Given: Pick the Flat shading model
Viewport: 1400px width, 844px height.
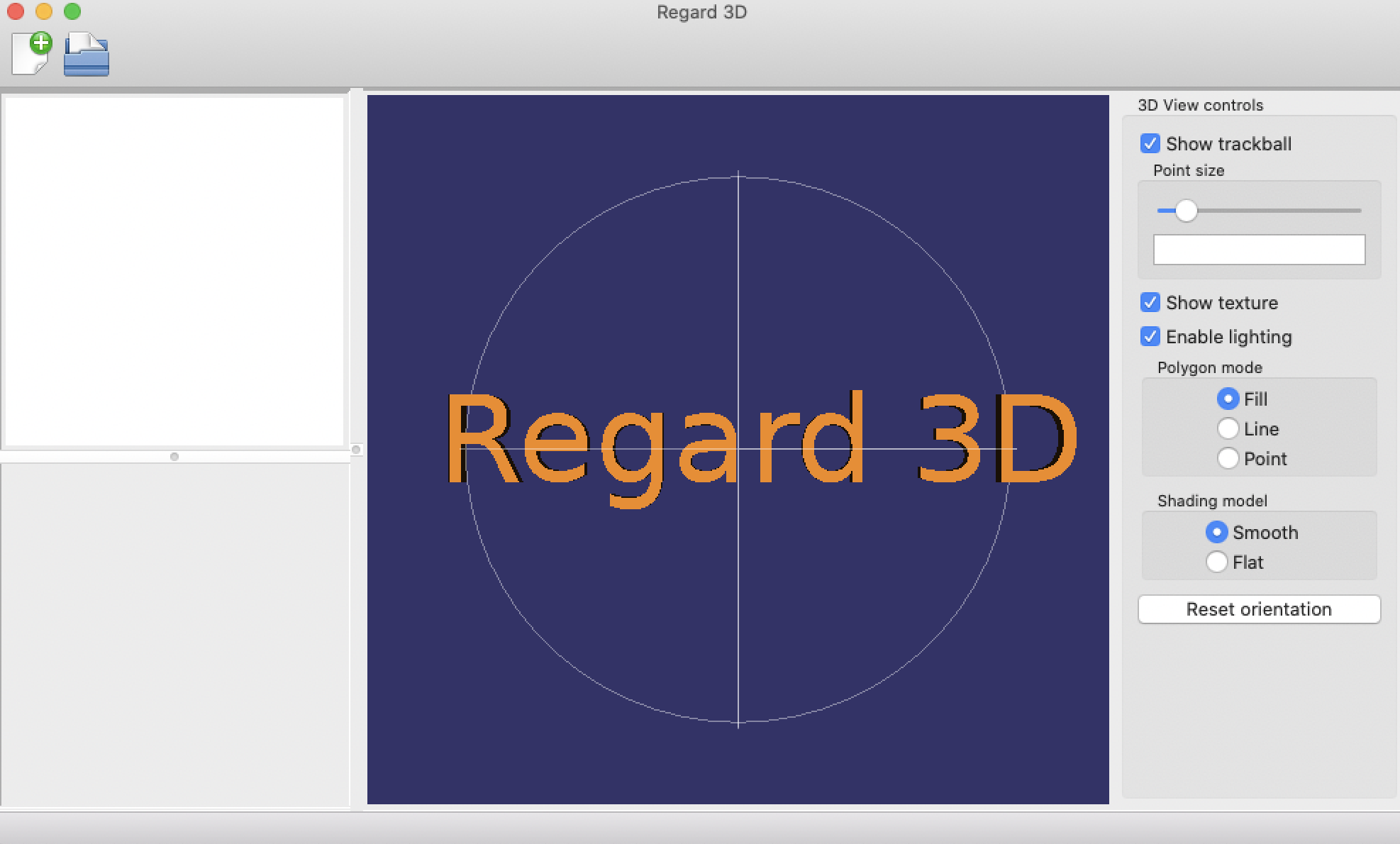Looking at the screenshot, I should pos(1216,562).
